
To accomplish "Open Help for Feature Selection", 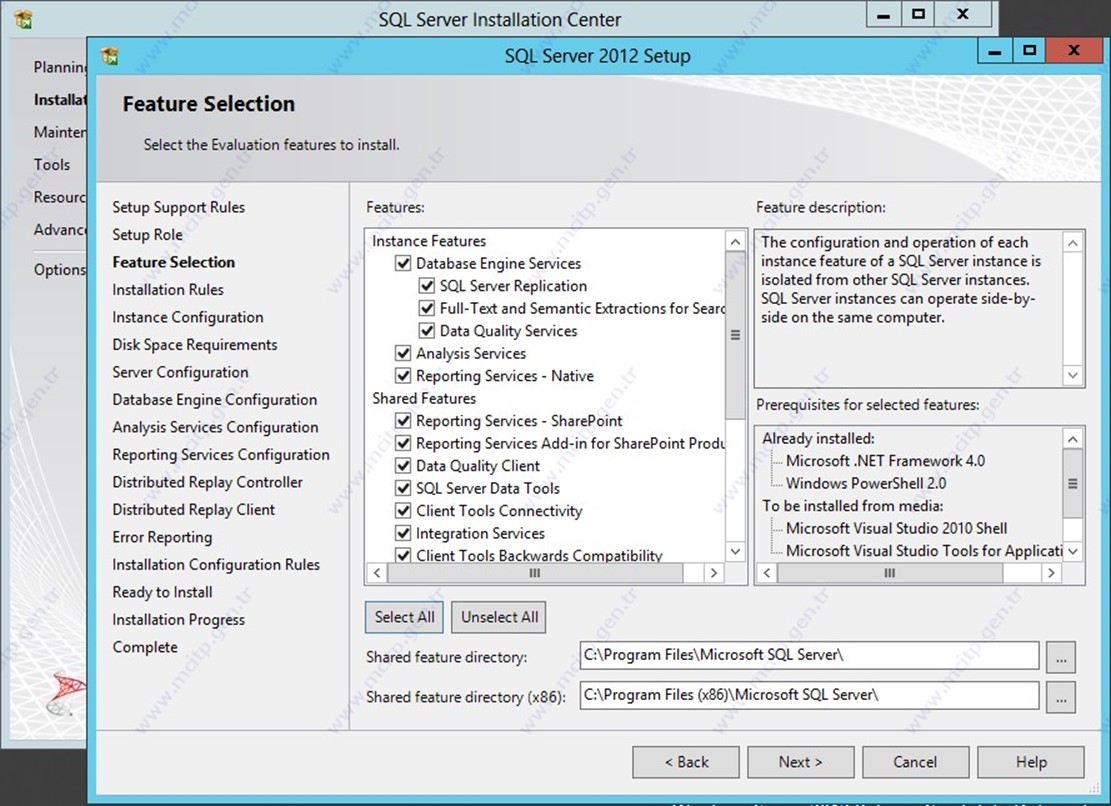I will (1031, 762).
